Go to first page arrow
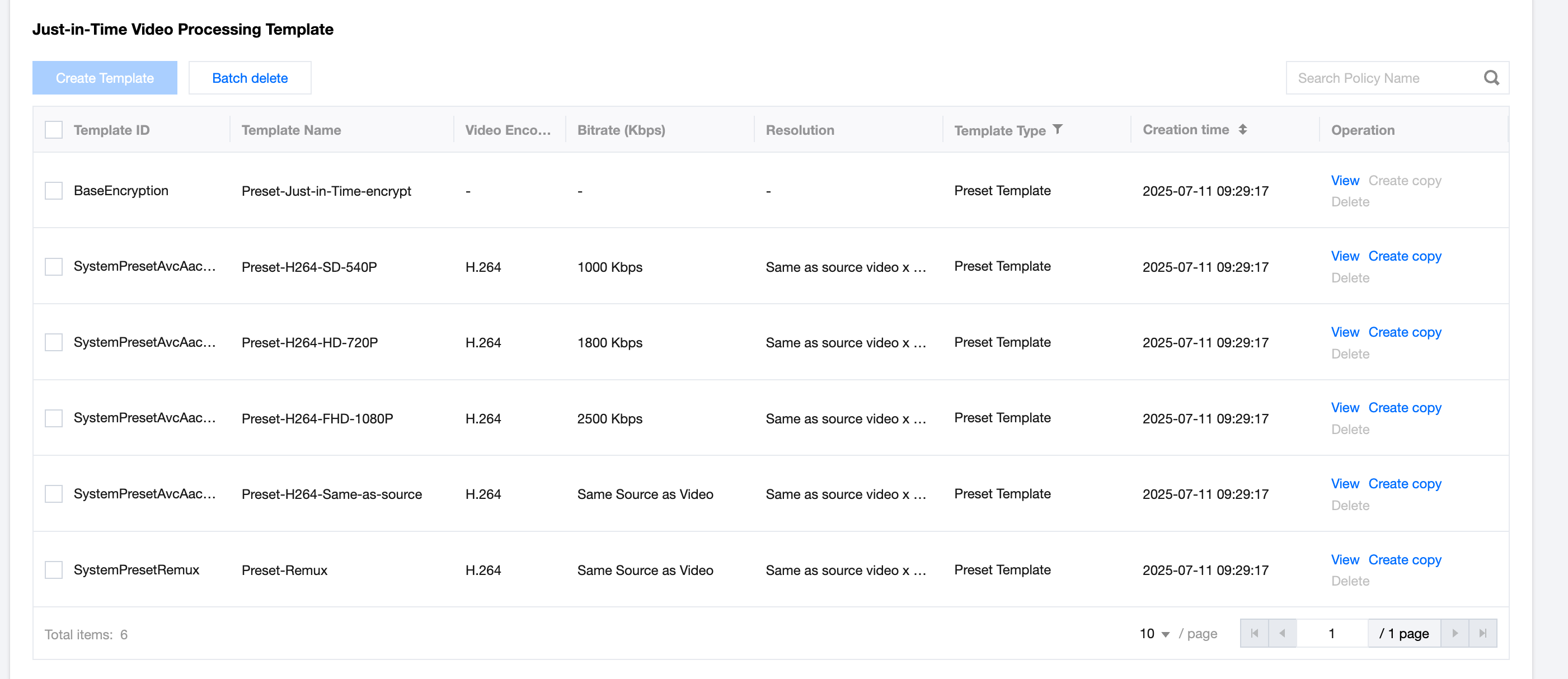This screenshot has width=1568, height=679. 1254,633
